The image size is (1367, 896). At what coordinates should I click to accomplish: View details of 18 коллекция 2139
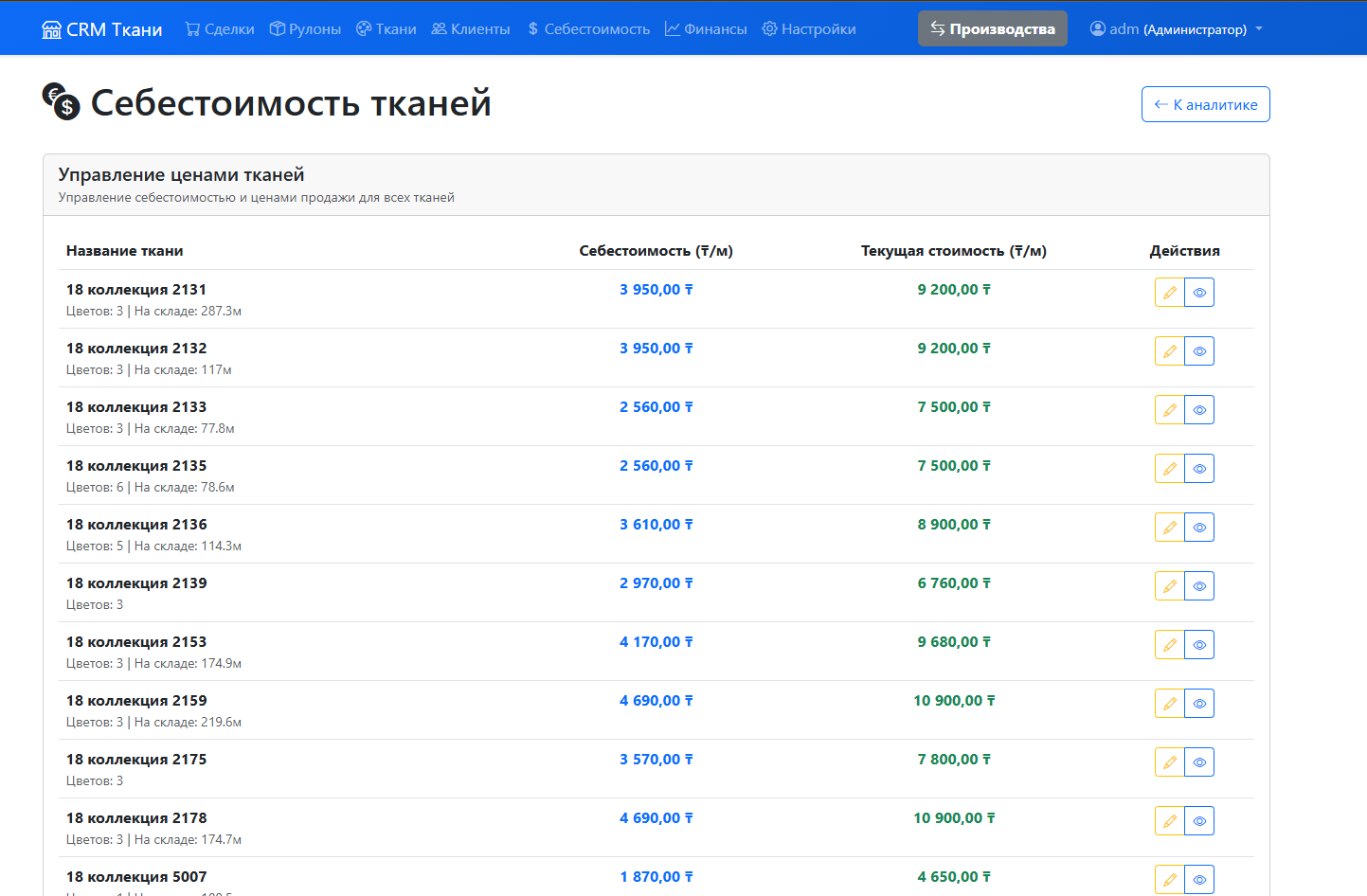(x=1199, y=586)
